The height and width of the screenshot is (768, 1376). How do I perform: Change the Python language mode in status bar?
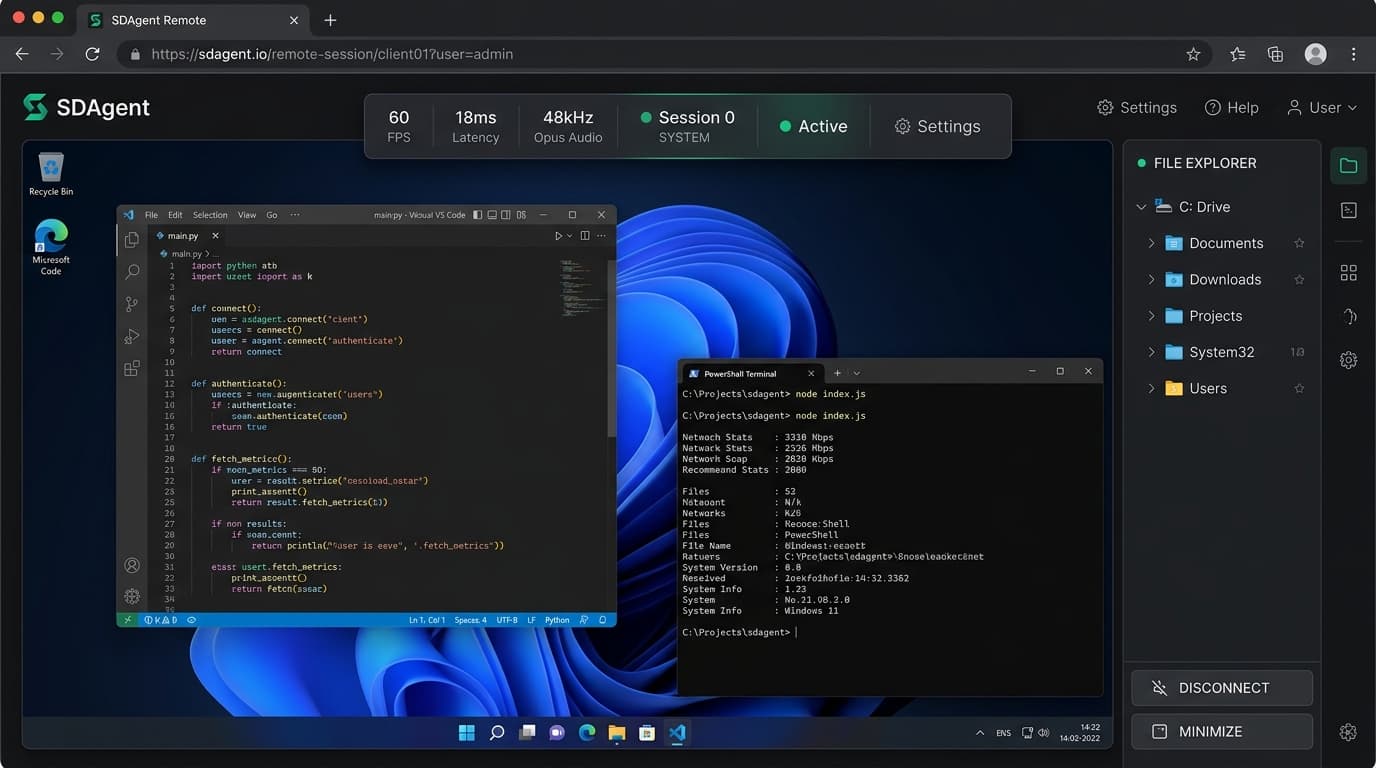coord(557,620)
